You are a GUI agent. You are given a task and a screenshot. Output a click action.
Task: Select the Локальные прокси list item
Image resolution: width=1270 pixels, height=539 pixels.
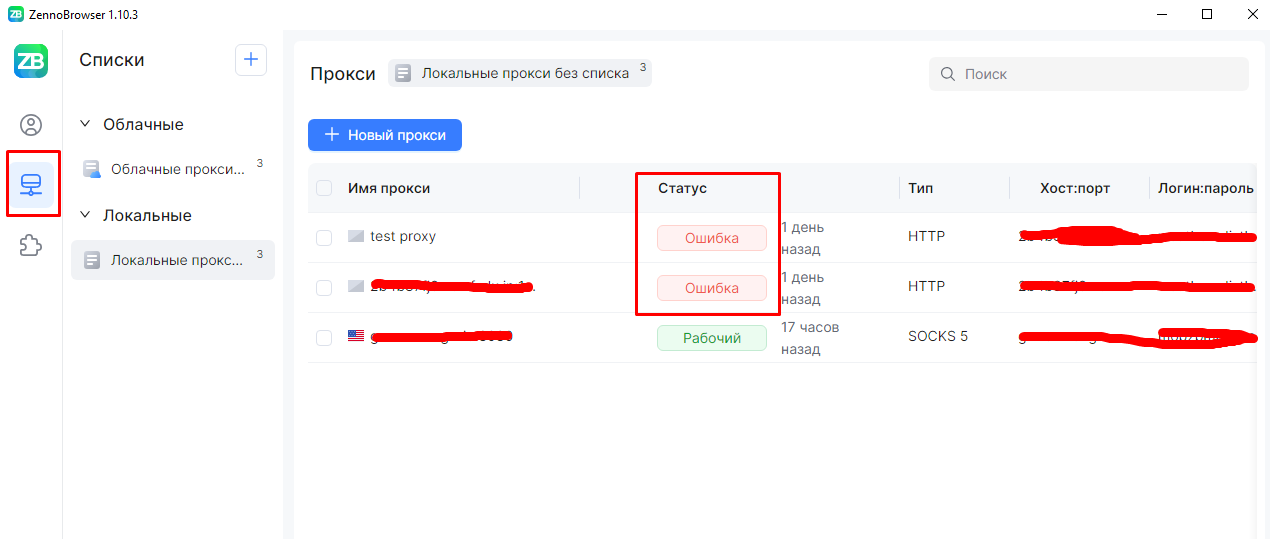[172, 260]
